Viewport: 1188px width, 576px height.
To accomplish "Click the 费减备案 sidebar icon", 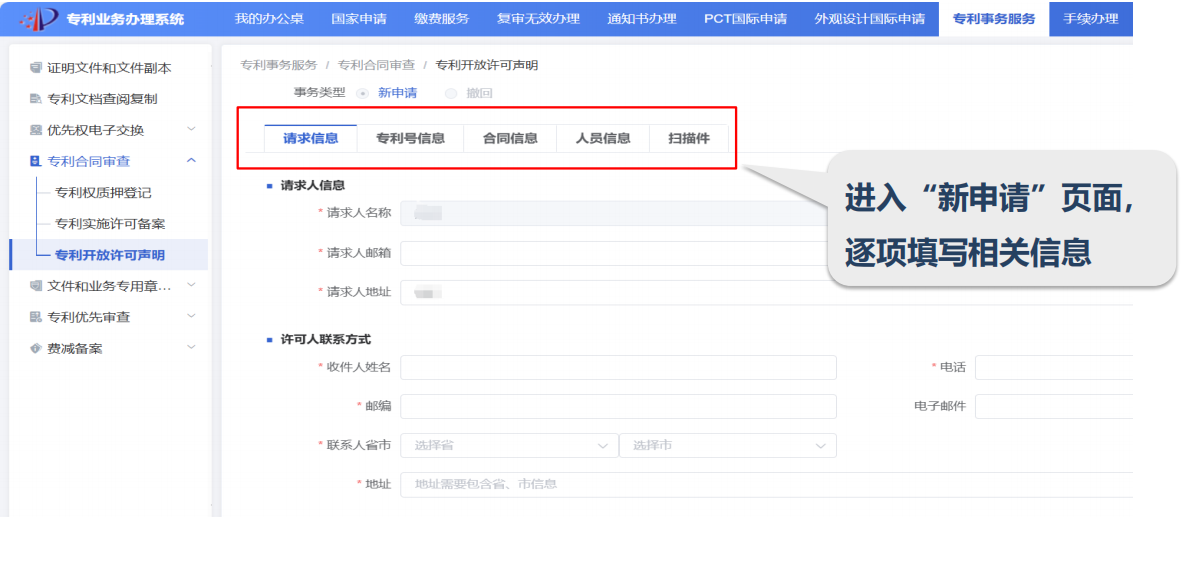I will (x=36, y=349).
